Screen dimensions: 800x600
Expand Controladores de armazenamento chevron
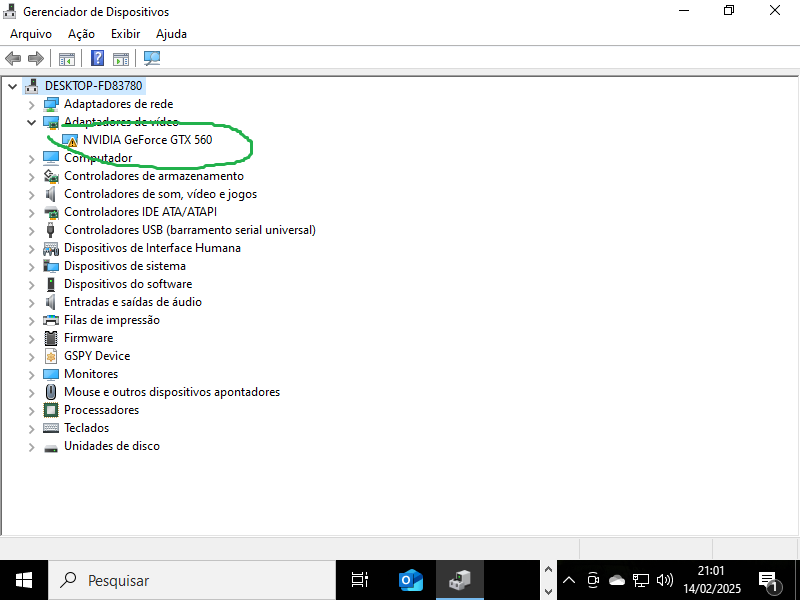[32, 177]
